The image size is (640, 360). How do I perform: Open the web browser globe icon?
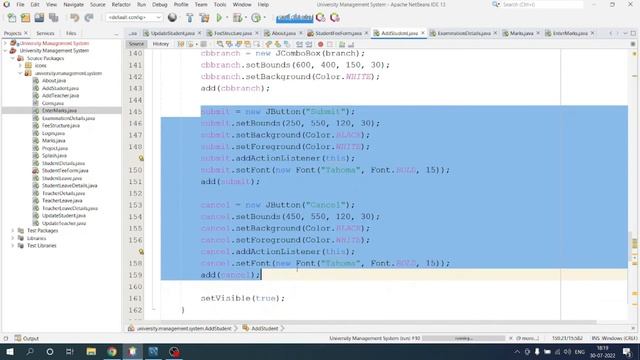[172, 18]
